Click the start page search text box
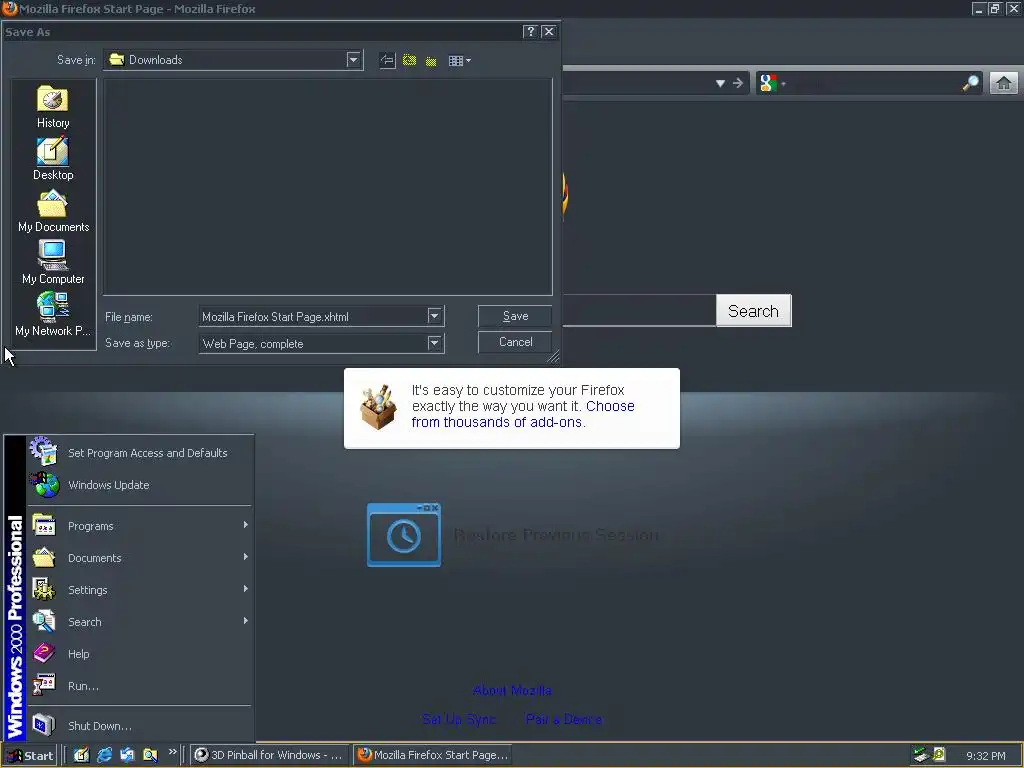 click(639, 311)
